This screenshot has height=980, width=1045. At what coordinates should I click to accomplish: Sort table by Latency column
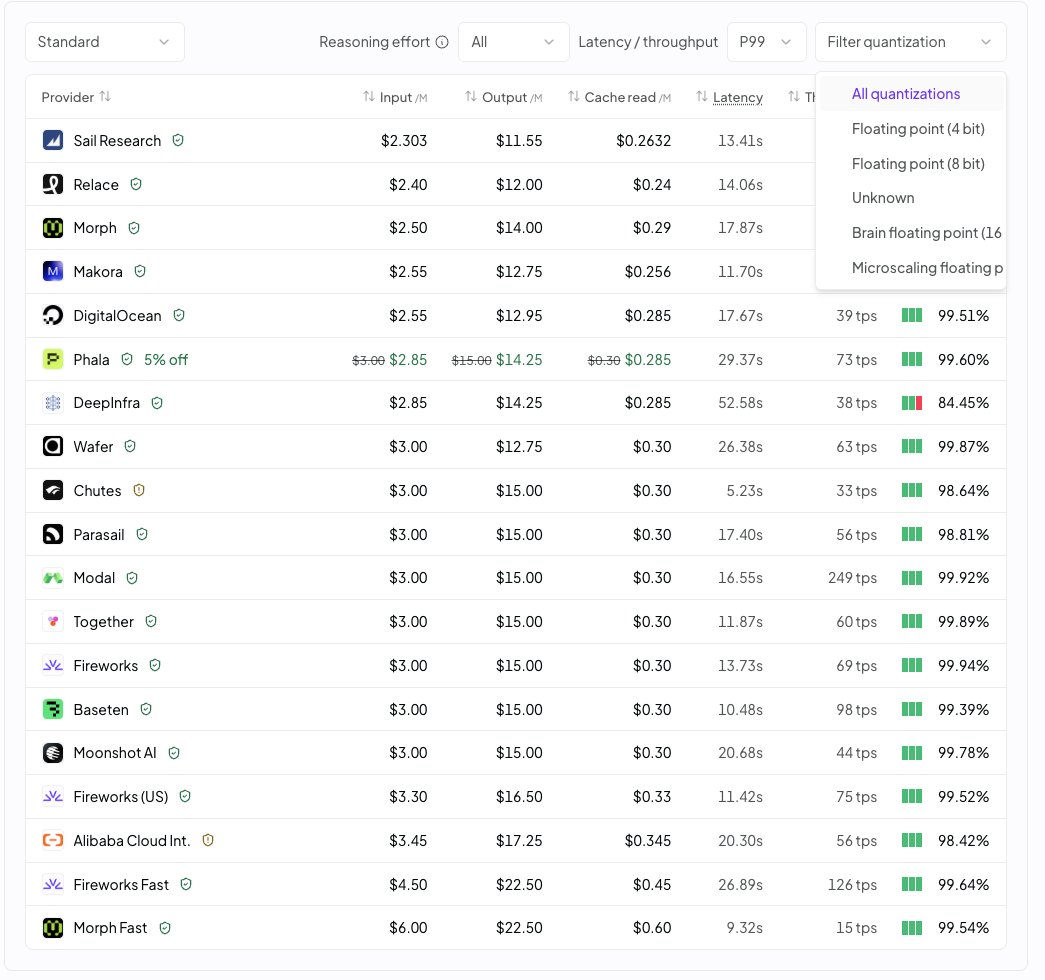point(729,97)
